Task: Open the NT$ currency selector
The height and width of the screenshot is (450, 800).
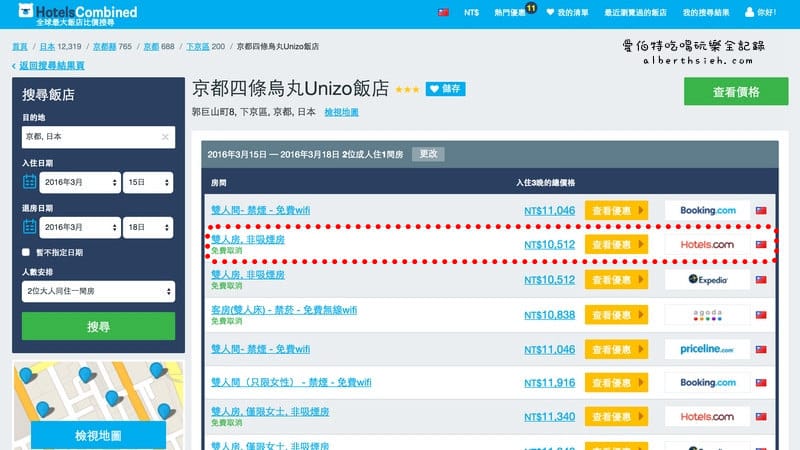Action: [471, 12]
